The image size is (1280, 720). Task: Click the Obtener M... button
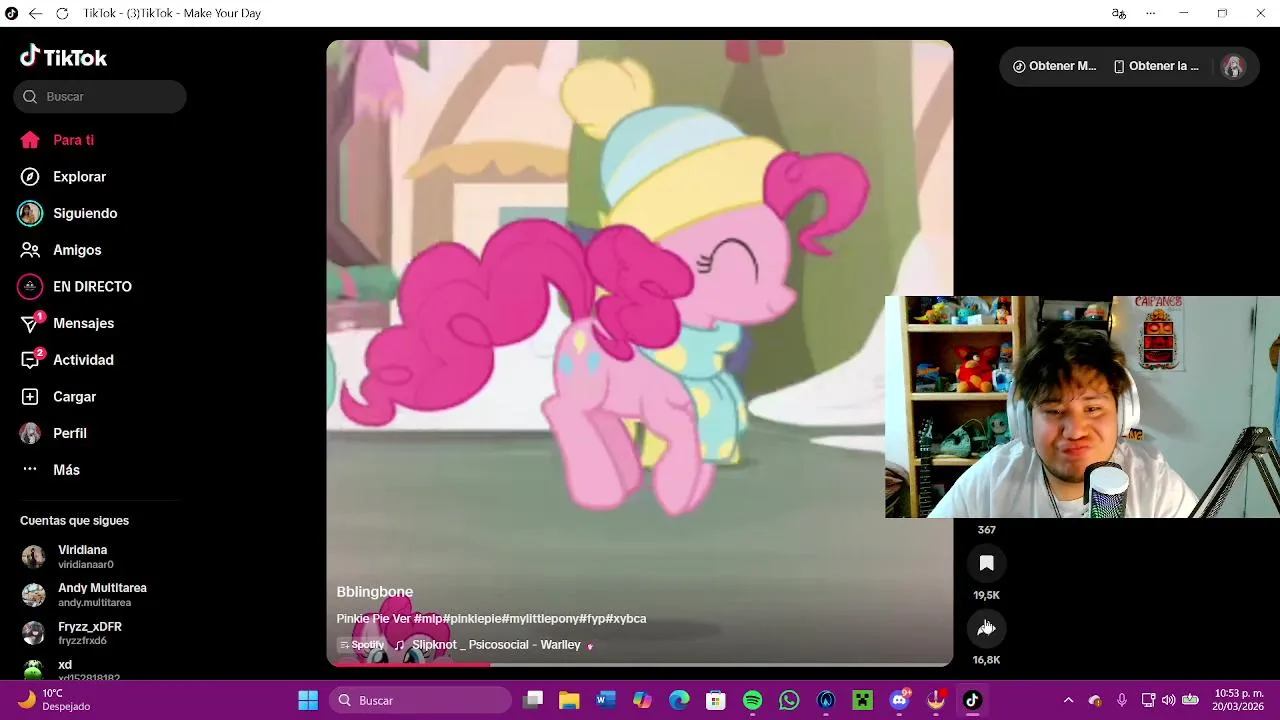tap(1054, 66)
